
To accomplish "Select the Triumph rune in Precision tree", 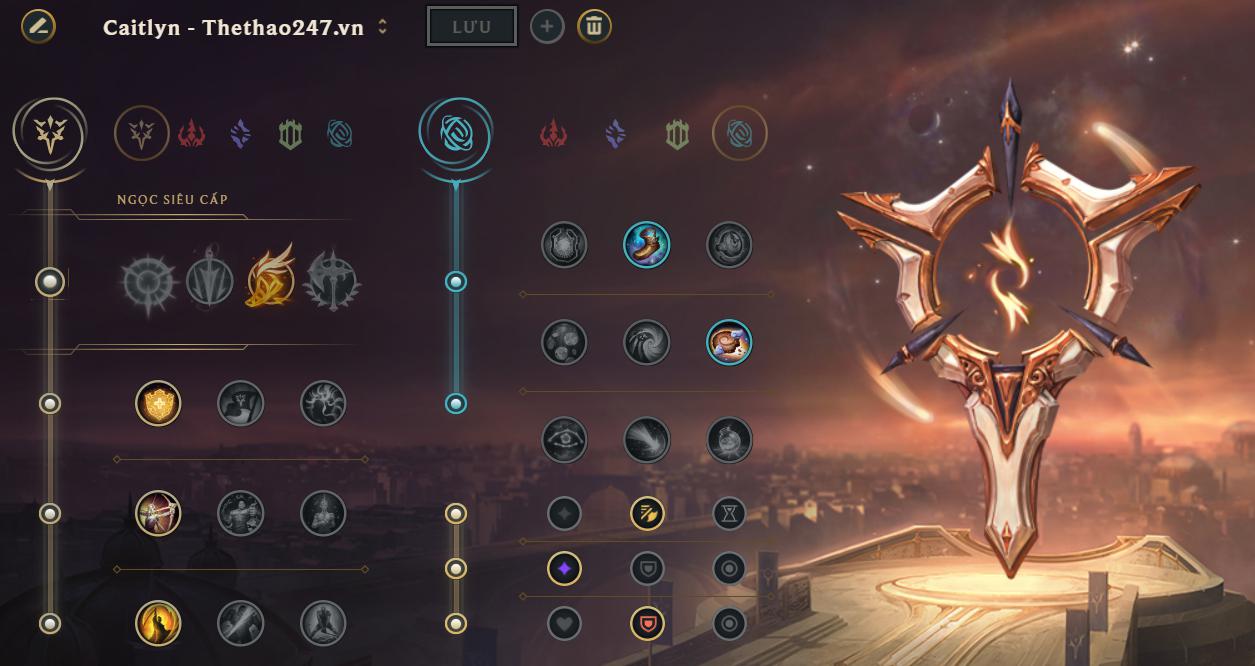I will click(241, 404).
